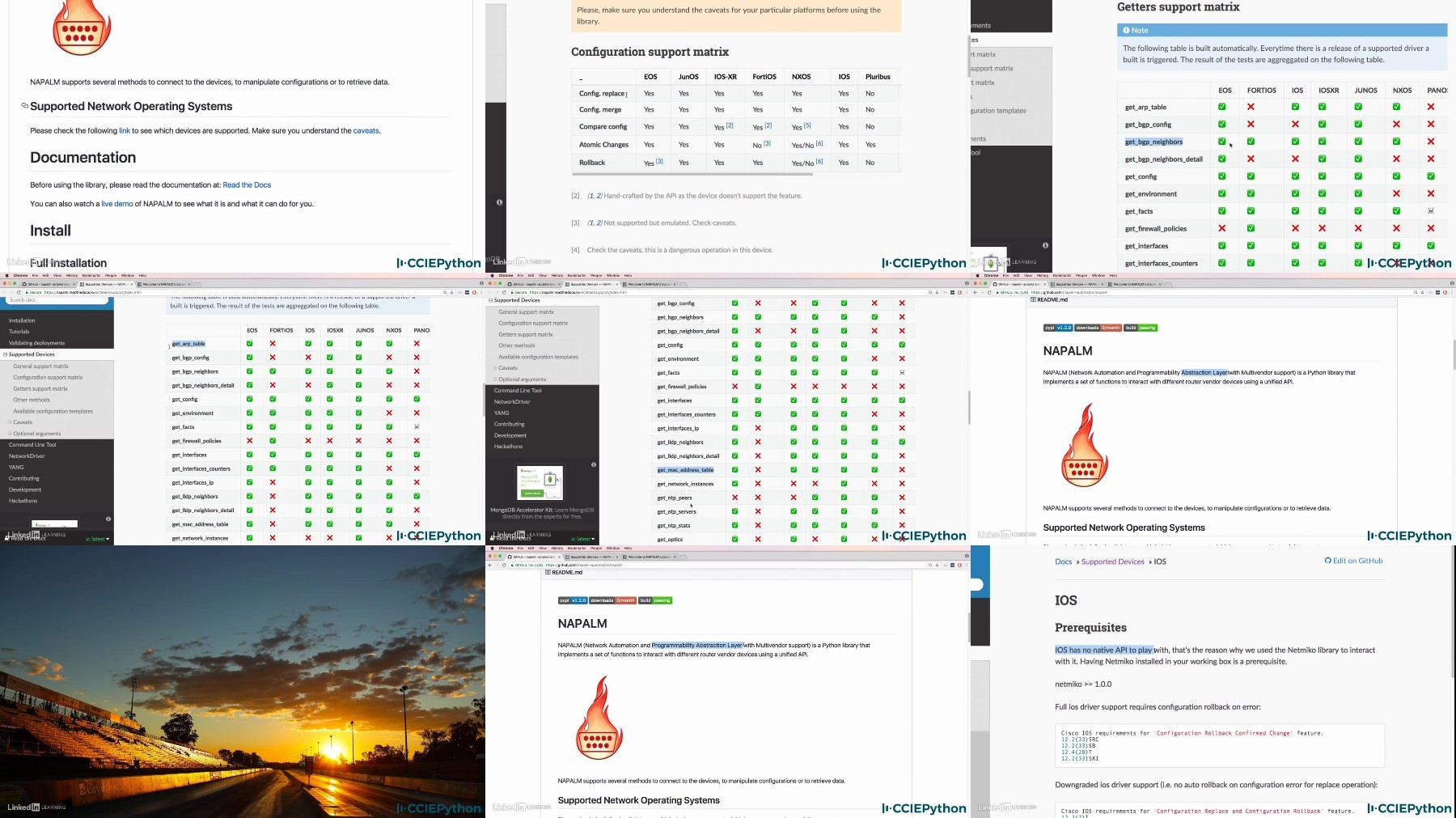
Task: Click scrollbar thumb in README beside sunset photo
Action: tap(969, 628)
